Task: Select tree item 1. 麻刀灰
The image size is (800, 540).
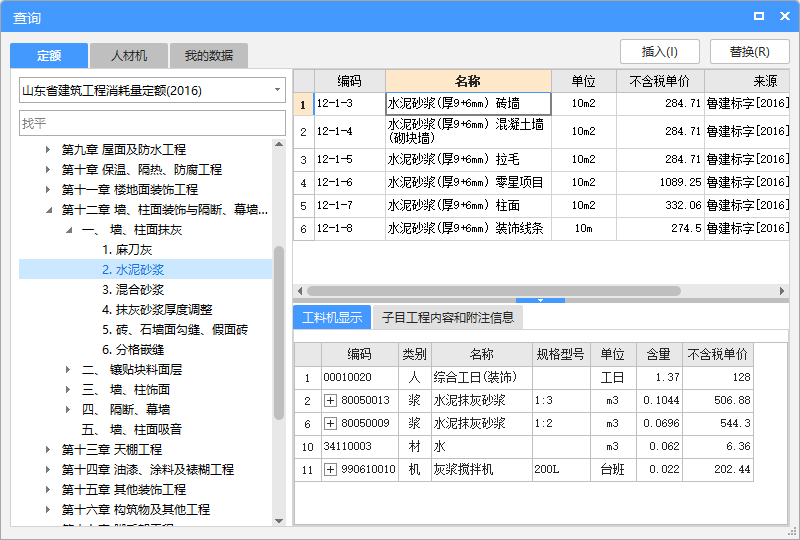Action: [x=127, y=250]
